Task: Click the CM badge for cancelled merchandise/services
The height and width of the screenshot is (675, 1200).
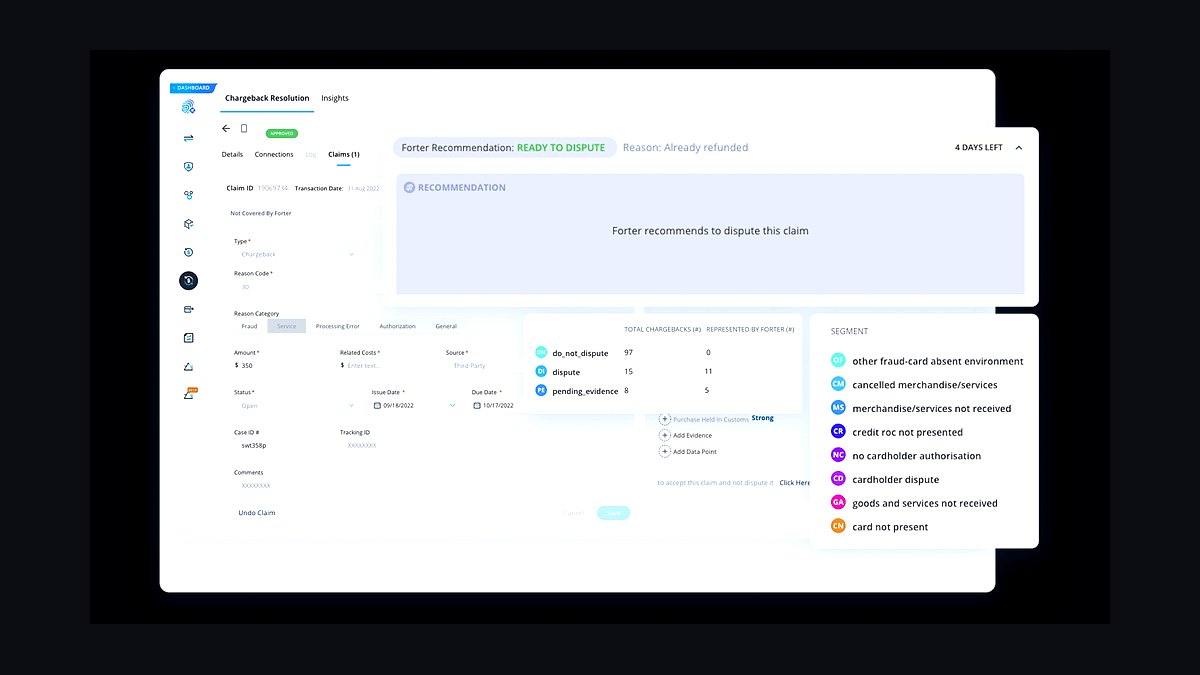Action: coord(838,384)
